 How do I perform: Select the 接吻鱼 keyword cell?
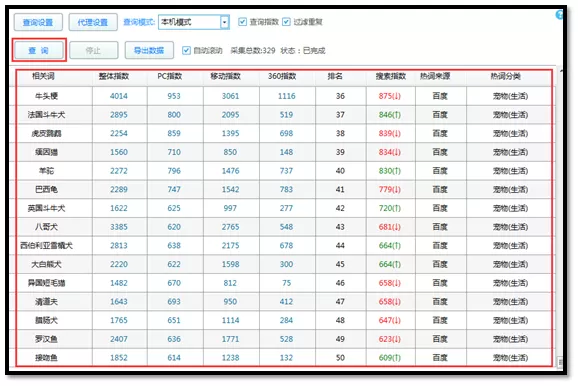point(46,358)
